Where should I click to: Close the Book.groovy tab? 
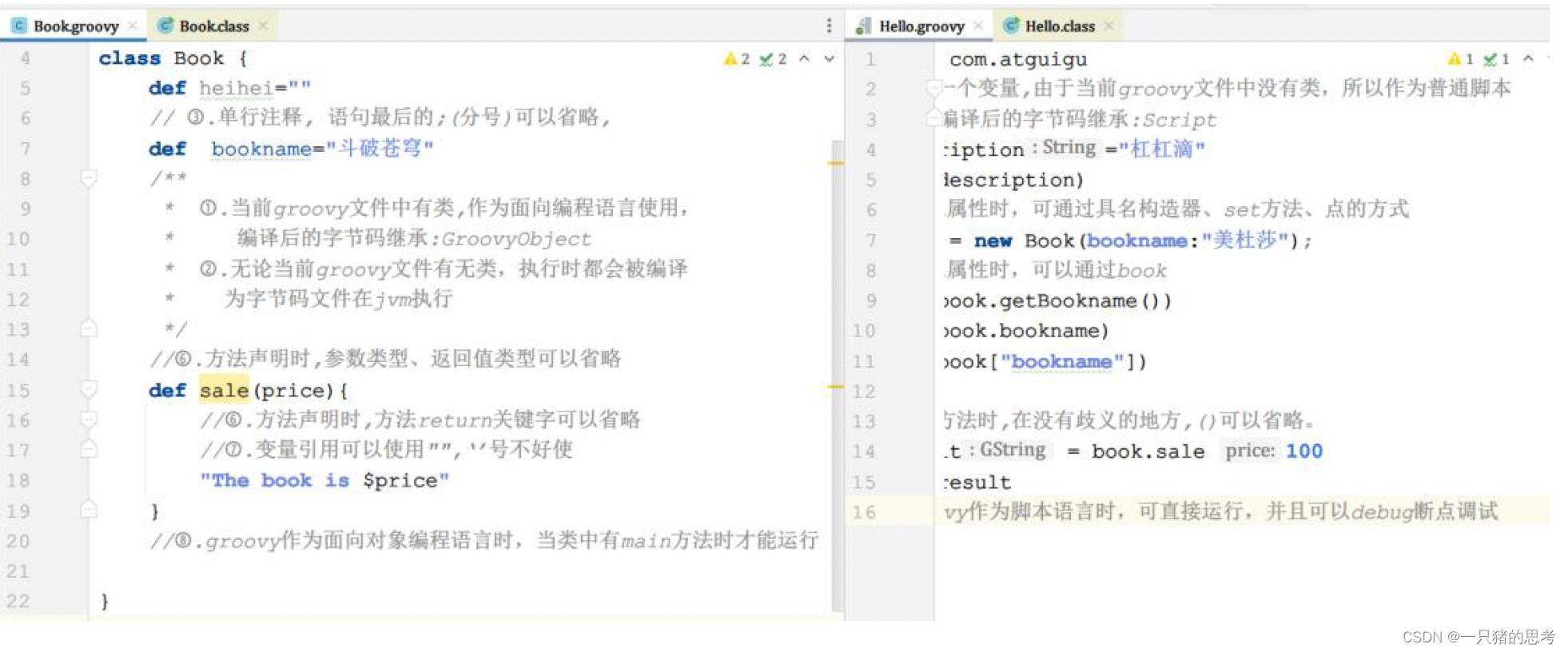tap(133, 26)
